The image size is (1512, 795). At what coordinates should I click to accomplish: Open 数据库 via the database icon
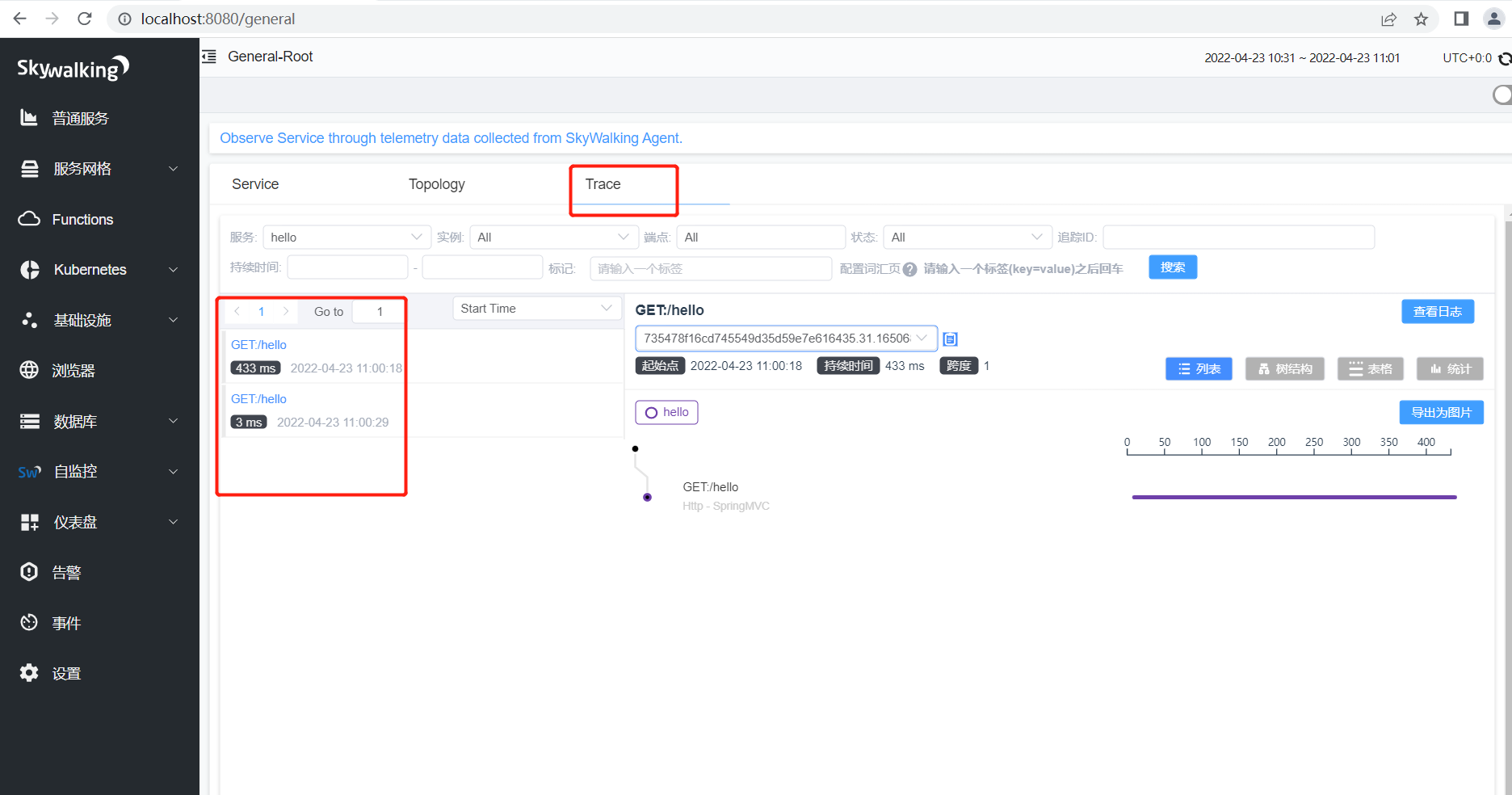point(29,420)
